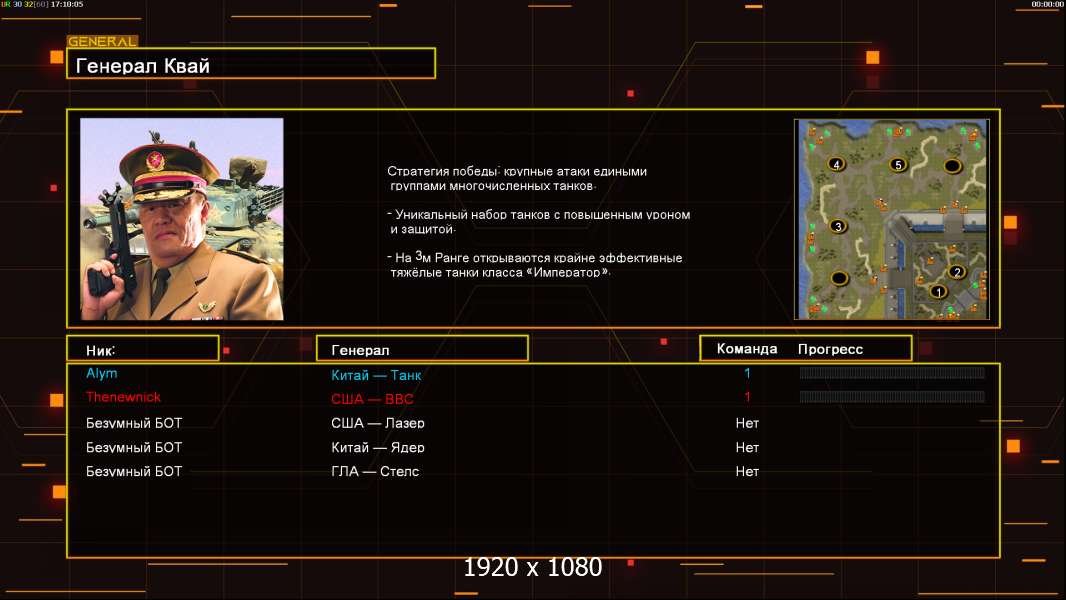Click the 'Команда' column header
Screen dimensions: 1066x600
pos(746,349)
